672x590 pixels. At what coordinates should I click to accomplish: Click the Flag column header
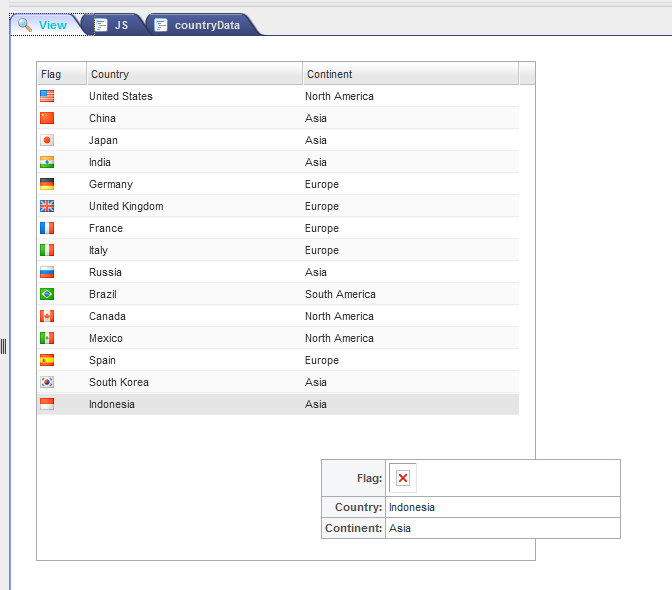click(x=61, y=74)
